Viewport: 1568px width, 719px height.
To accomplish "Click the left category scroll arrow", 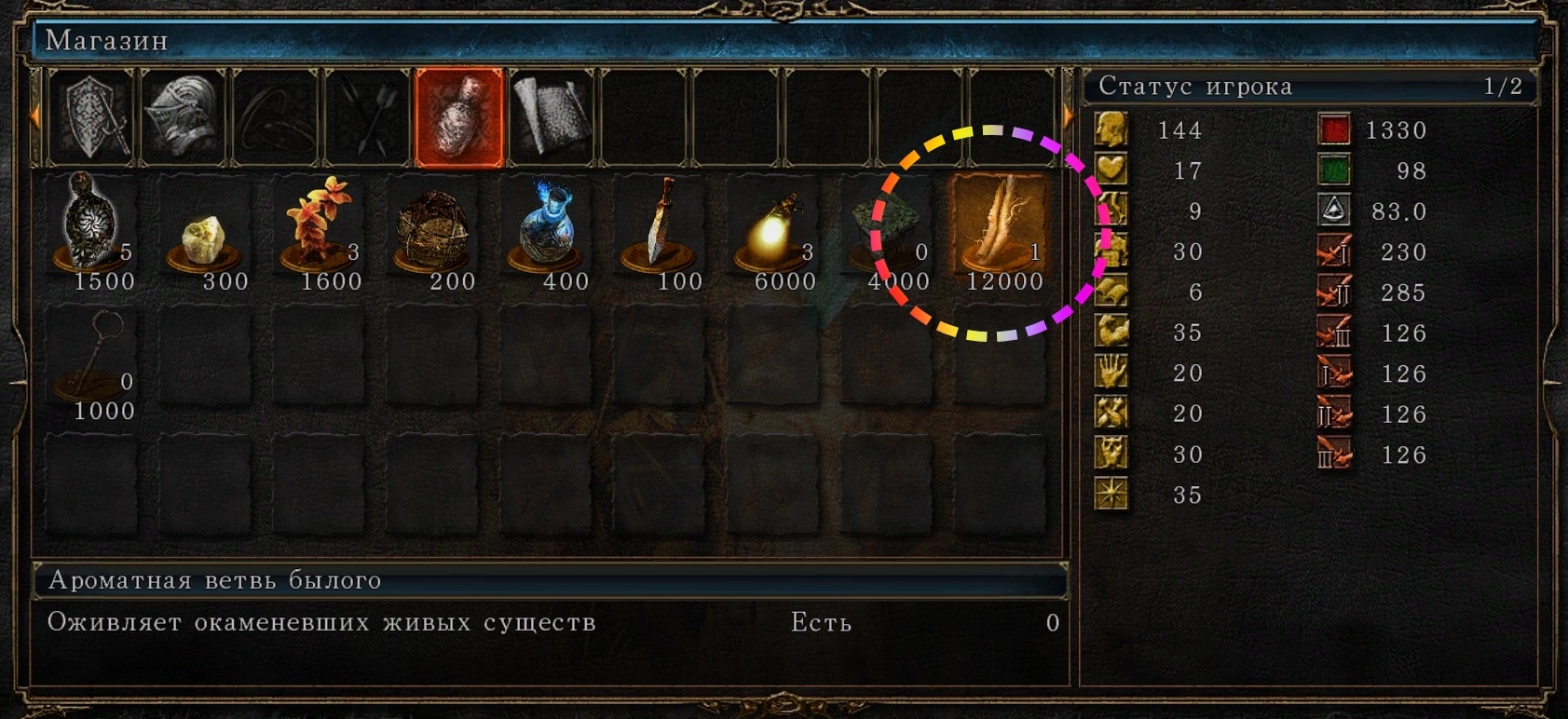I will click(36, 117).
